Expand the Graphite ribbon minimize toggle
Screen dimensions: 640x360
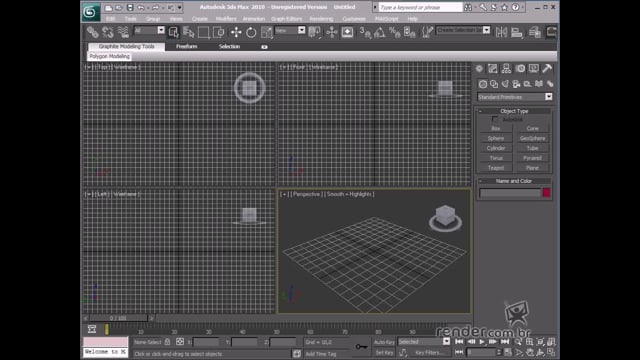(x=264, y=47)
